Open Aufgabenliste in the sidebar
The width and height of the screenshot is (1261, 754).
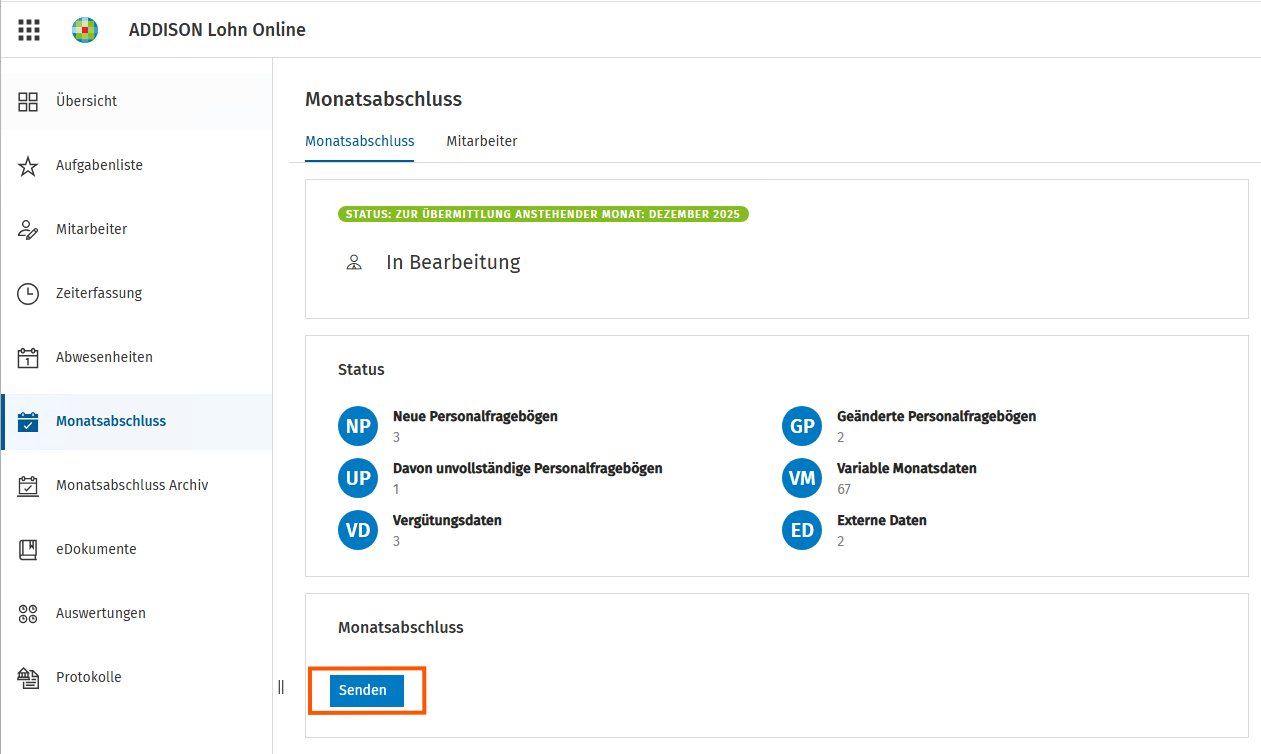136,165
